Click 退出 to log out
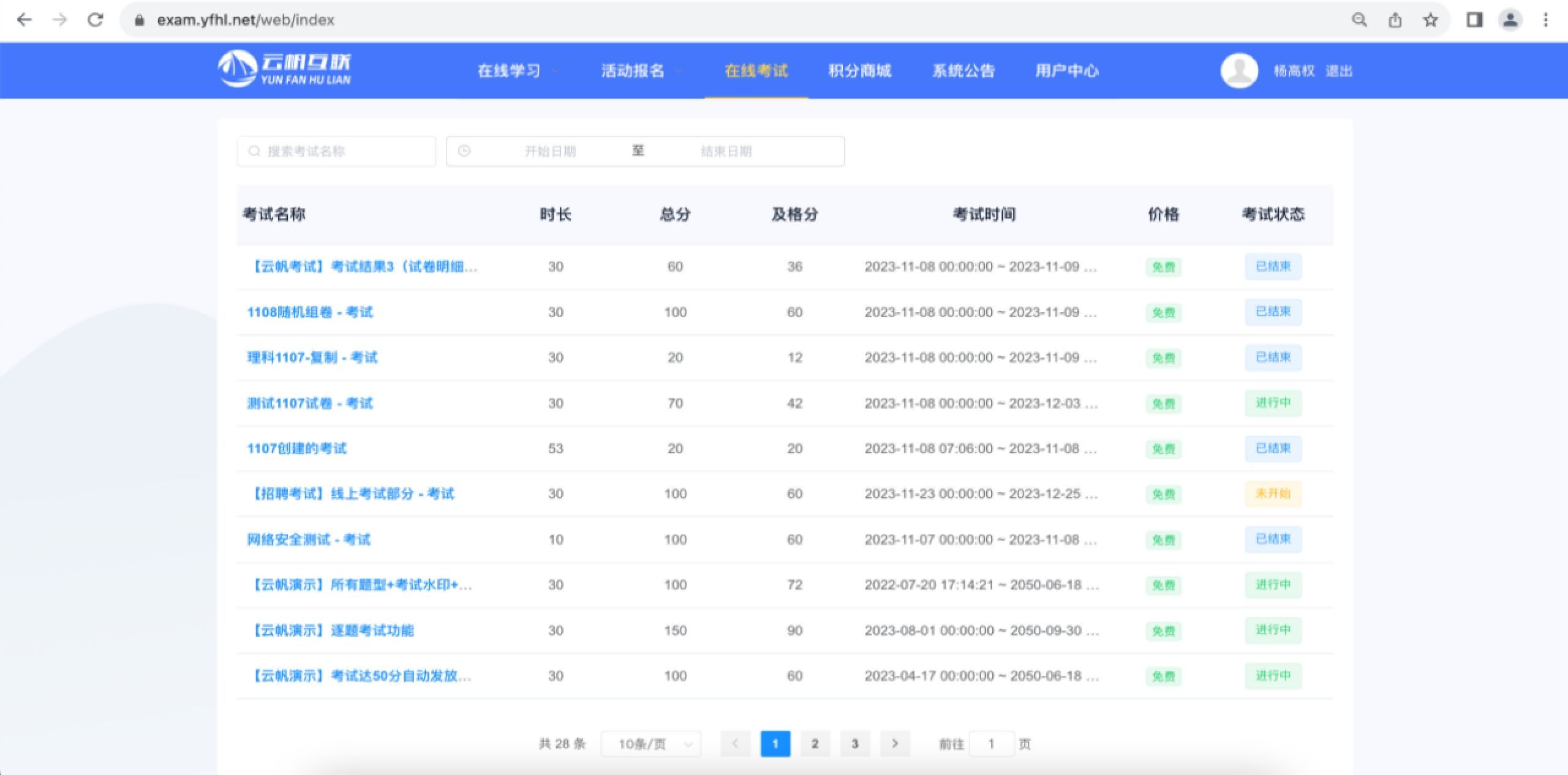The image size is (1568, 775). (x=1338, y=71)
